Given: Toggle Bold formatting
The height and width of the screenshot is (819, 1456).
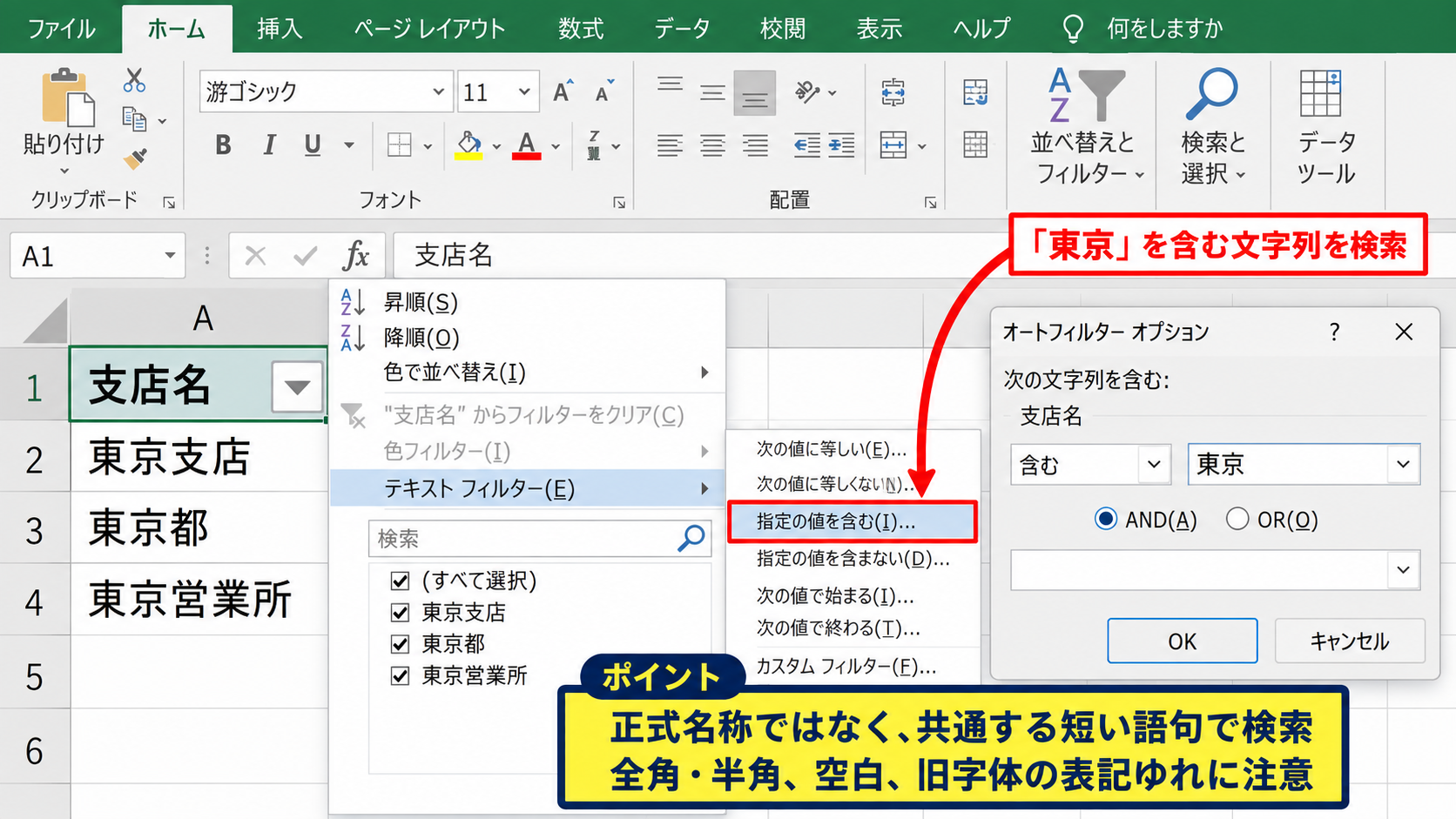Looking at the screenshot, I should [x=223, y=144].
